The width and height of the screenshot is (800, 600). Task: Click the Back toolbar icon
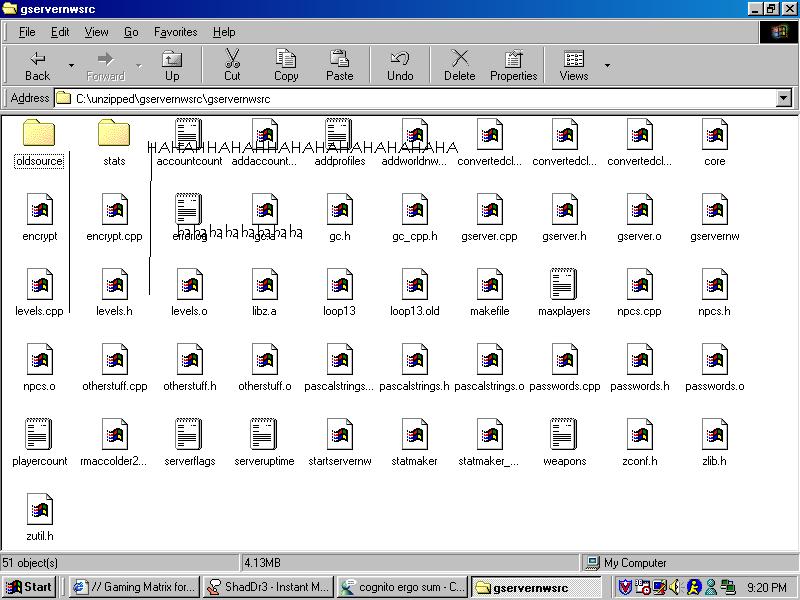click(37, 65)
